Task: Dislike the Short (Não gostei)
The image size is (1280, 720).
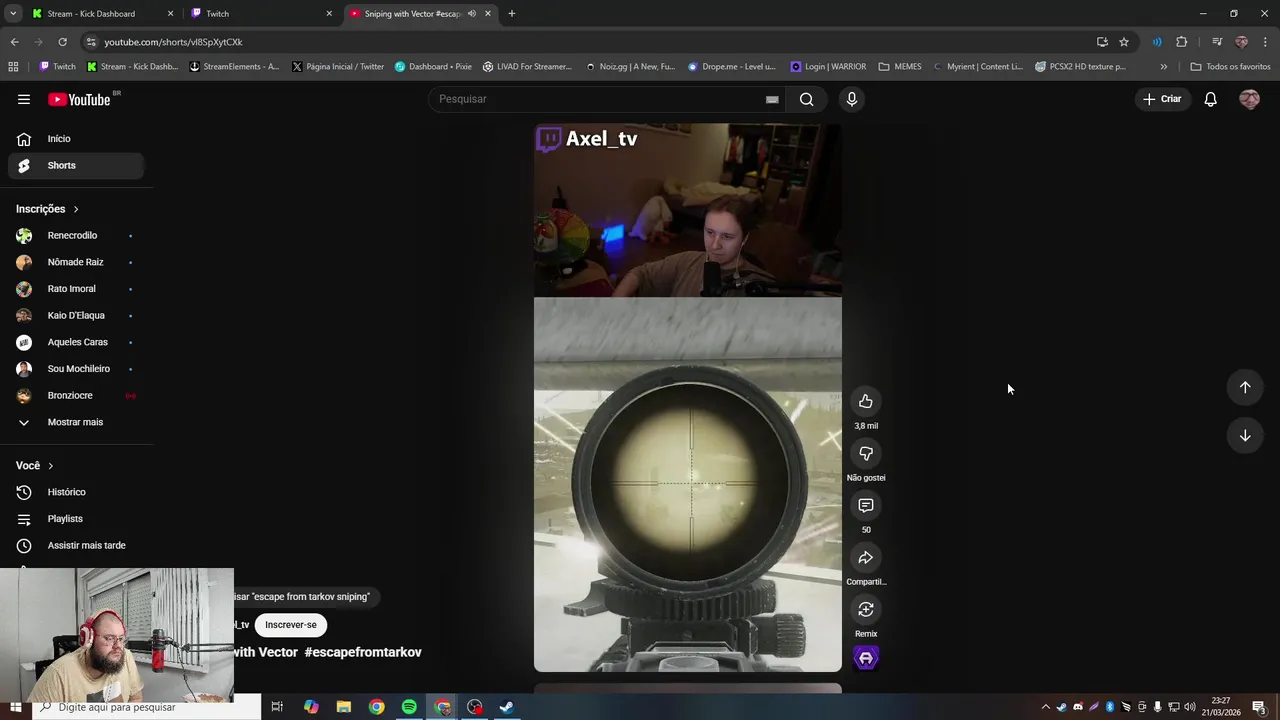Action: click(x=866, y=453)
